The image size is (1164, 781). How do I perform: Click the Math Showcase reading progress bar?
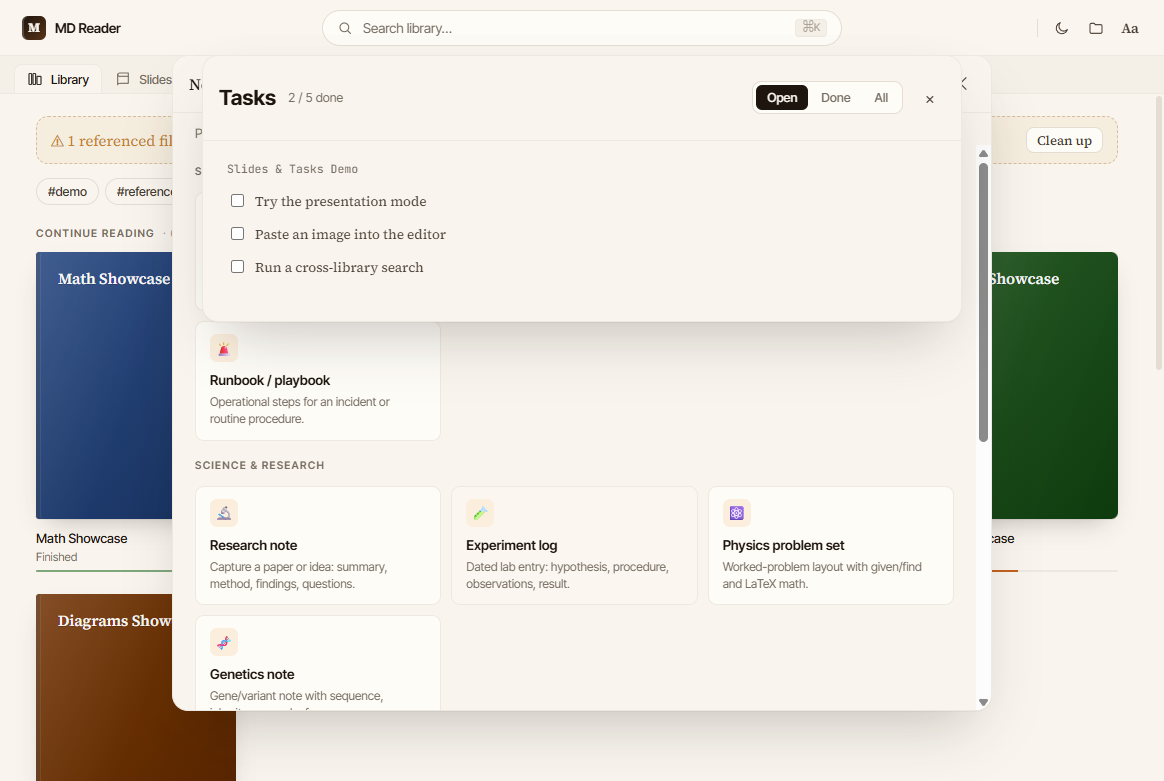(x=104, y=571)
